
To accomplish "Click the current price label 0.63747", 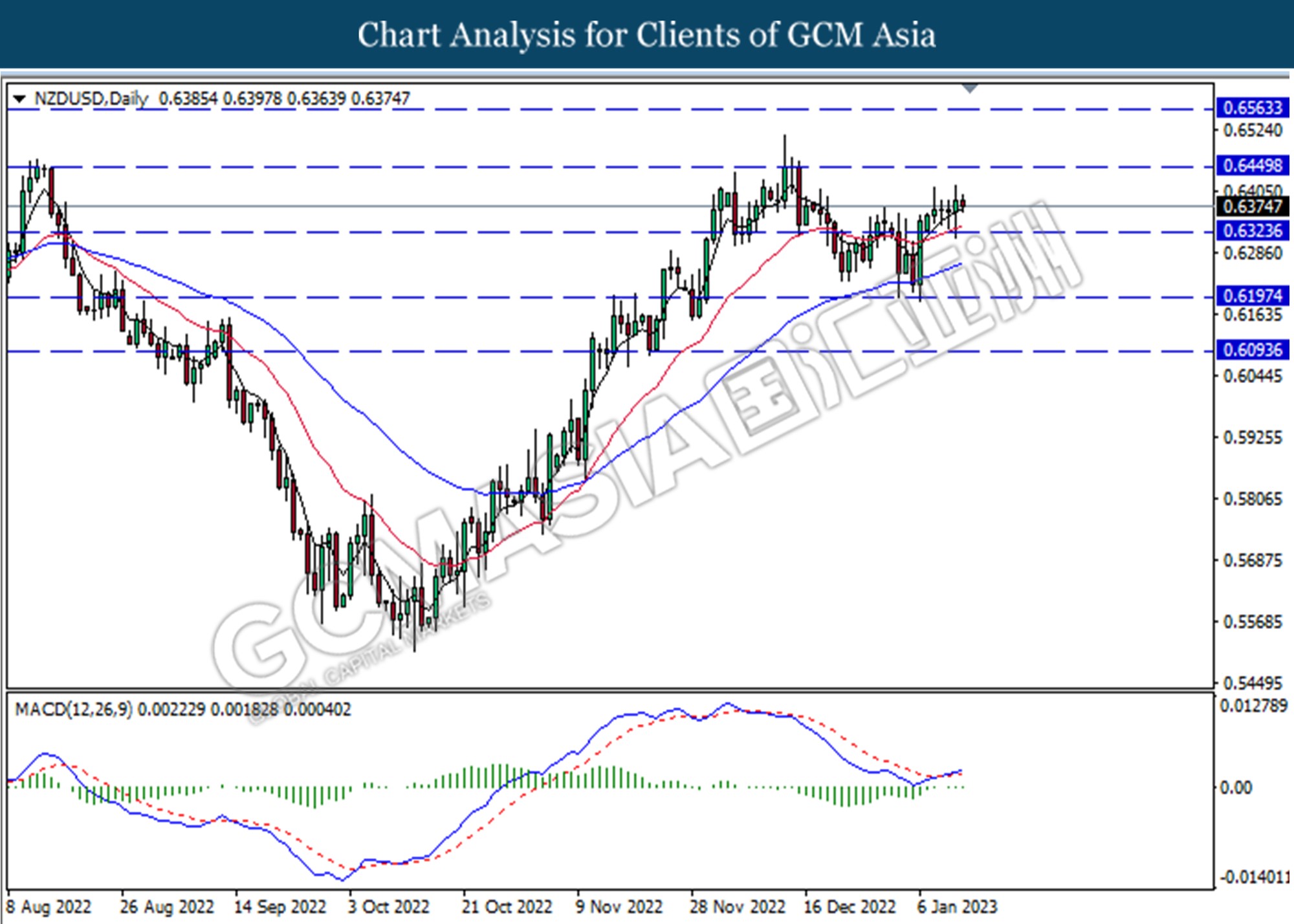I will pos(1253,206).
